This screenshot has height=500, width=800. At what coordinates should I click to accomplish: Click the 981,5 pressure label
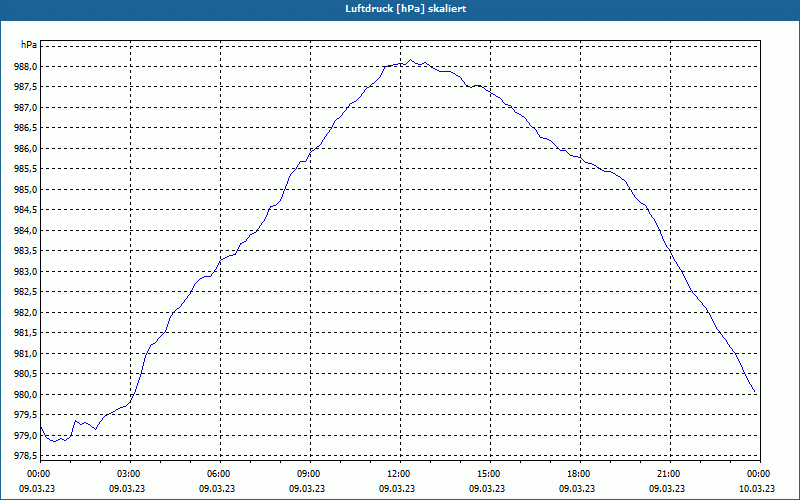26,333
